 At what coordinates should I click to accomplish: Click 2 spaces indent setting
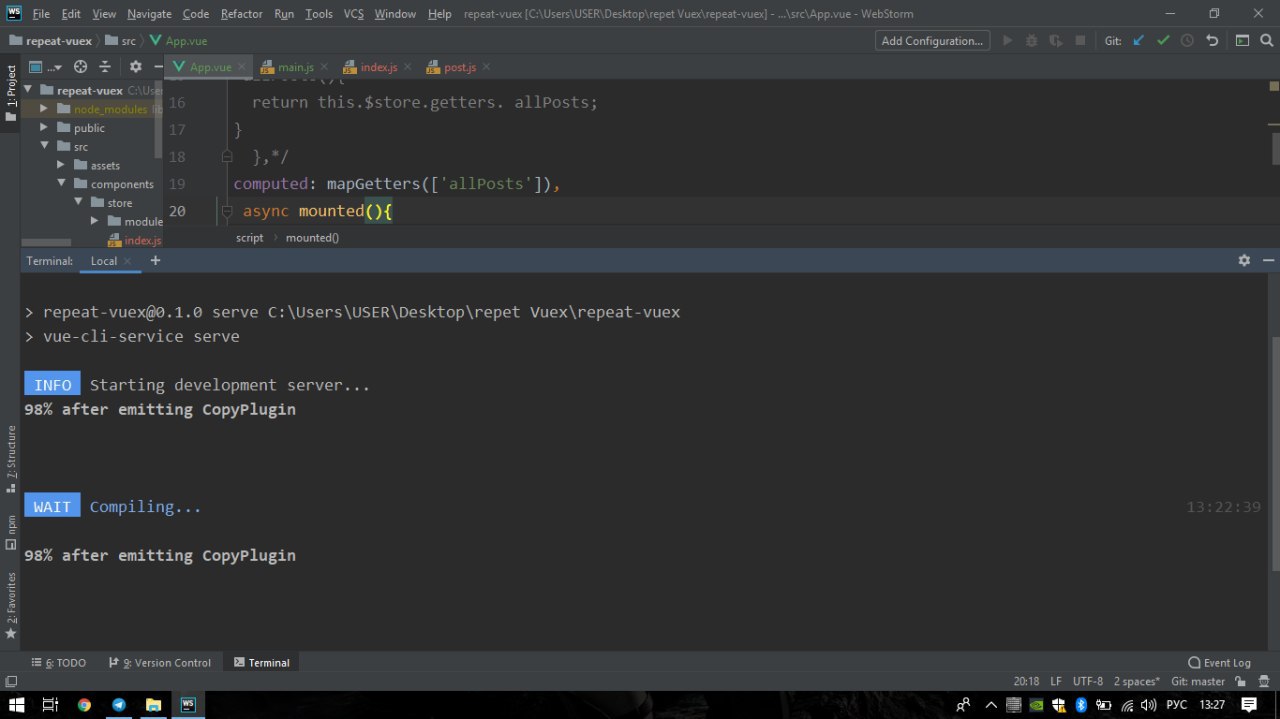1137,681
